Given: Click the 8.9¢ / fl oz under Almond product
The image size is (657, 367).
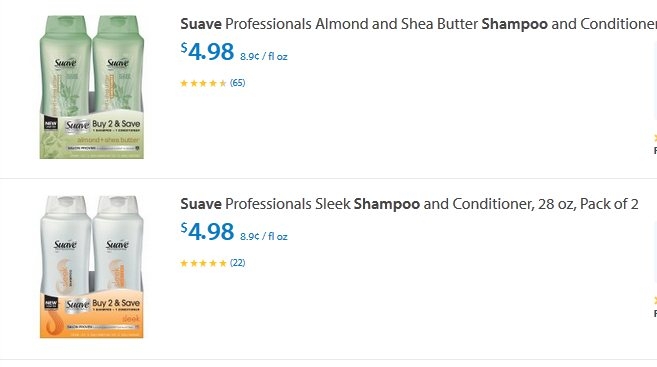Looking at the screenshot, I should [x=264, y=56].
